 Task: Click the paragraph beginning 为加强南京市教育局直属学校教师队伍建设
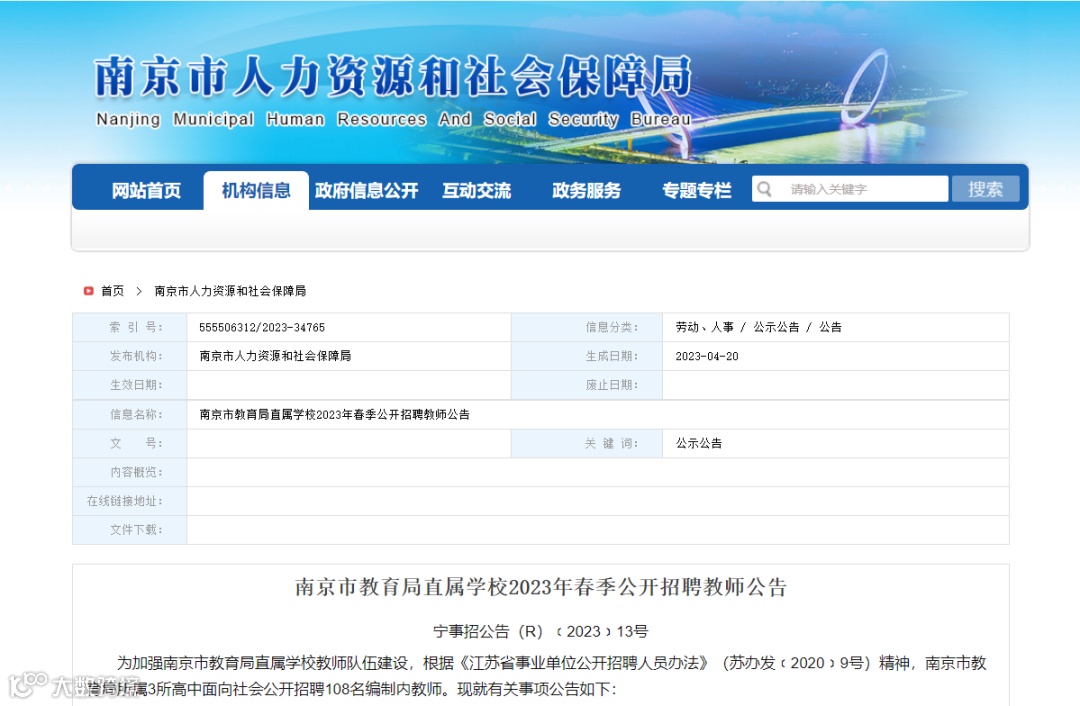pyautogui.click(x=537, y=676)
